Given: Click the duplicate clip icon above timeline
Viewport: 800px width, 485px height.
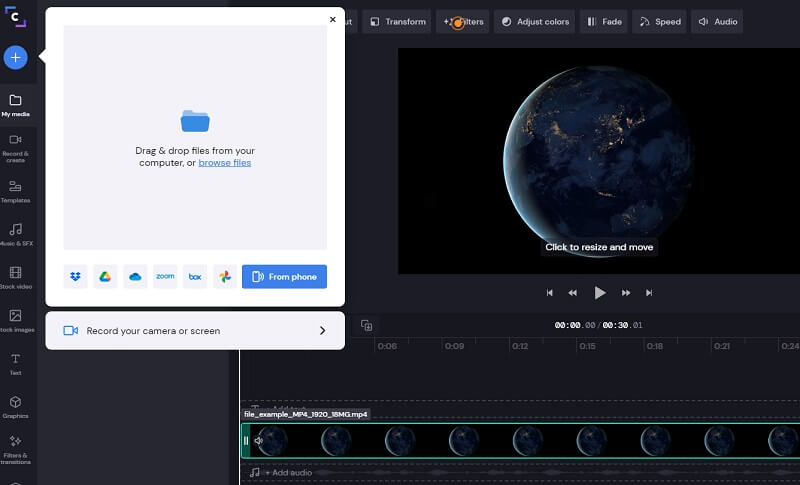Looking at the screenshot, I should click(366, 325).
